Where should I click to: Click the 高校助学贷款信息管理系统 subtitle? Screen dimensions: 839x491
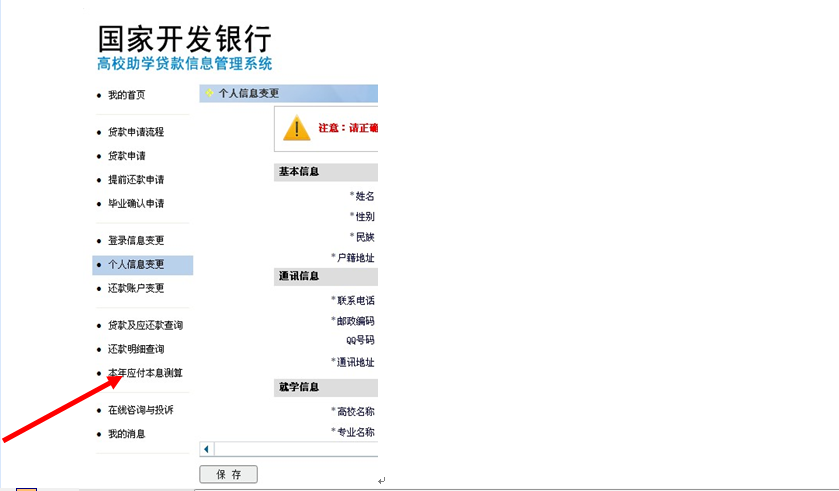point(184,64)
